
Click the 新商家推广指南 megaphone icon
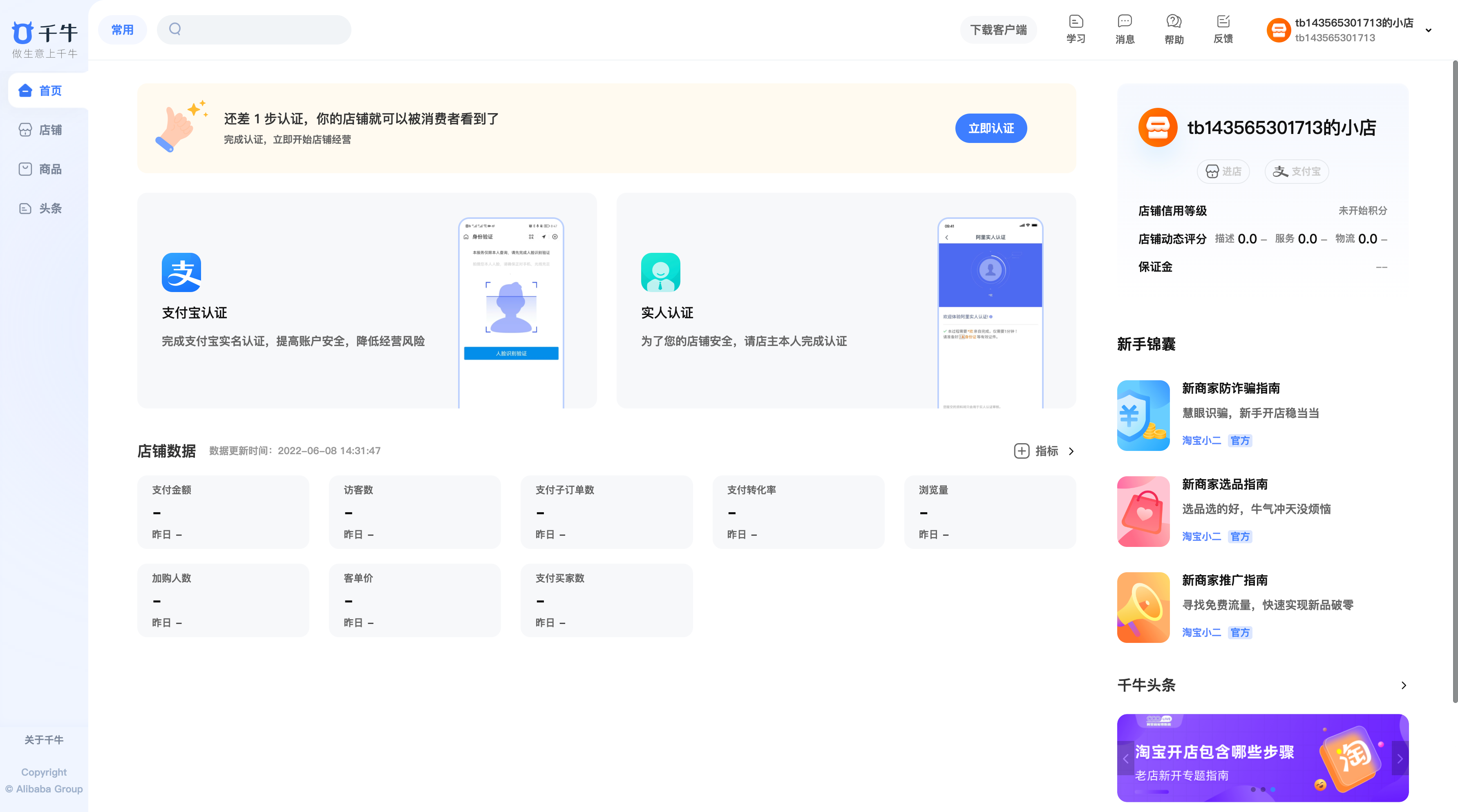tap(1143, 607)
